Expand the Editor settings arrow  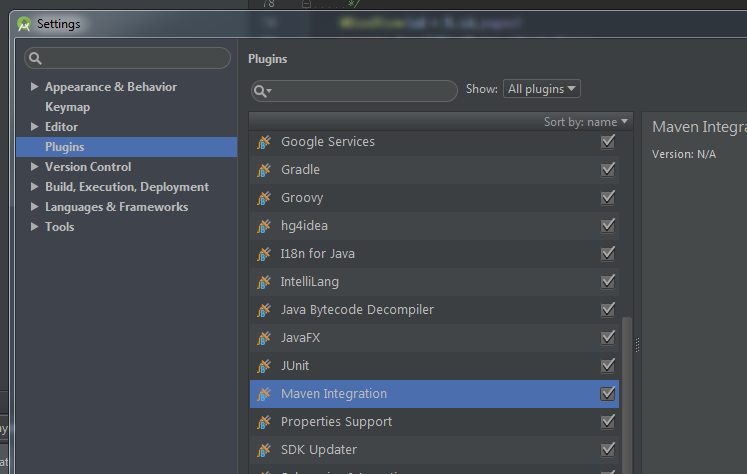click(34, 127)
